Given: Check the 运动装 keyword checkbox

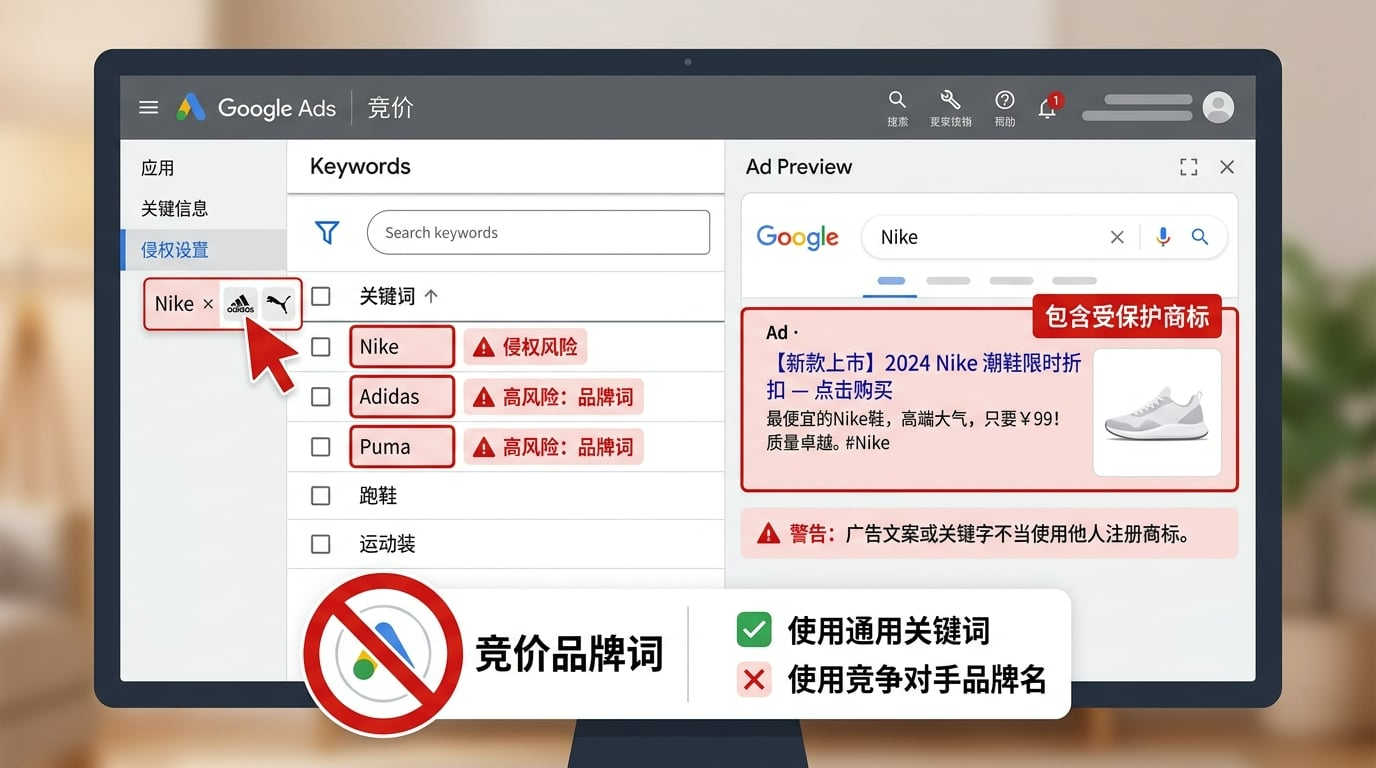Looking at the screenshot, I should click(x=320, y=544).
